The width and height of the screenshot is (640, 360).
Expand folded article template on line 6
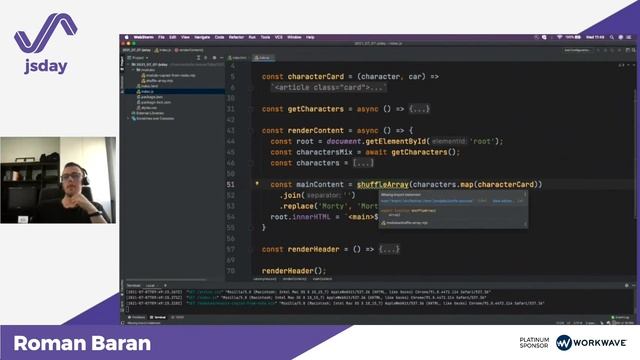pos(329,87)
